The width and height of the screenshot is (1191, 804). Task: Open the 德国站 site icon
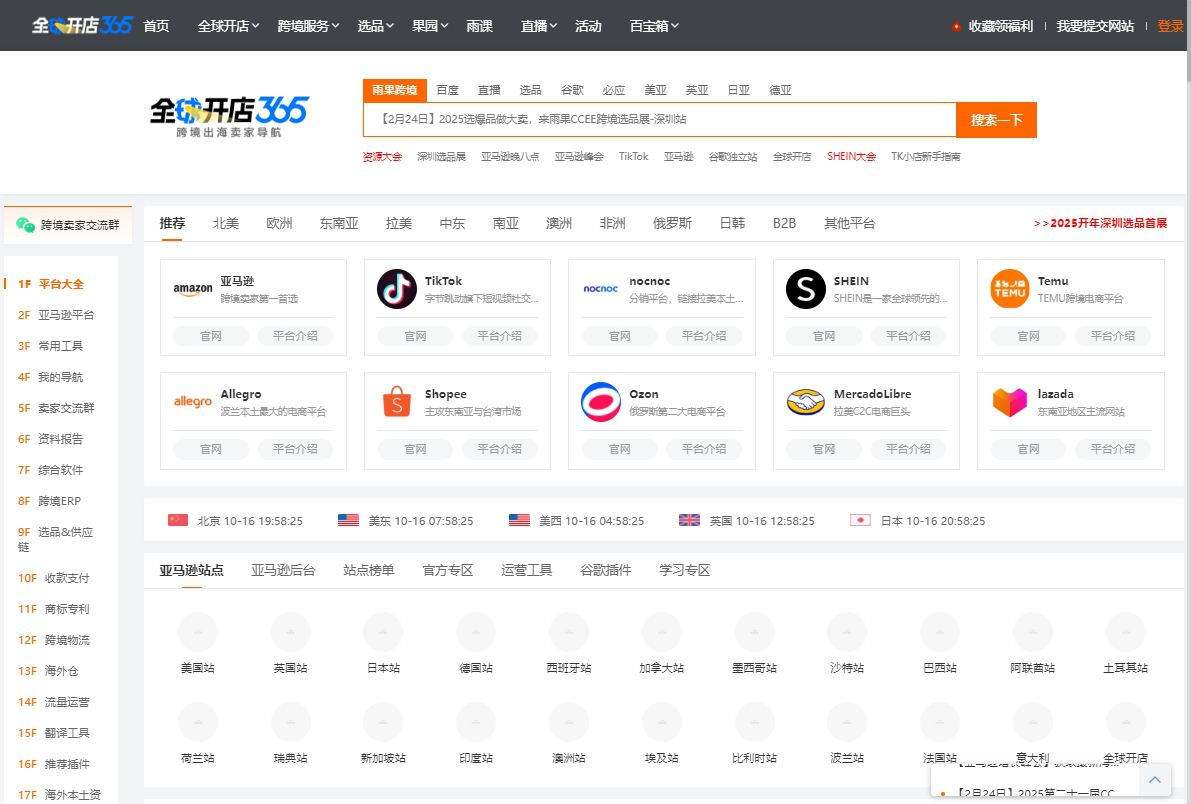click(475, 631)
